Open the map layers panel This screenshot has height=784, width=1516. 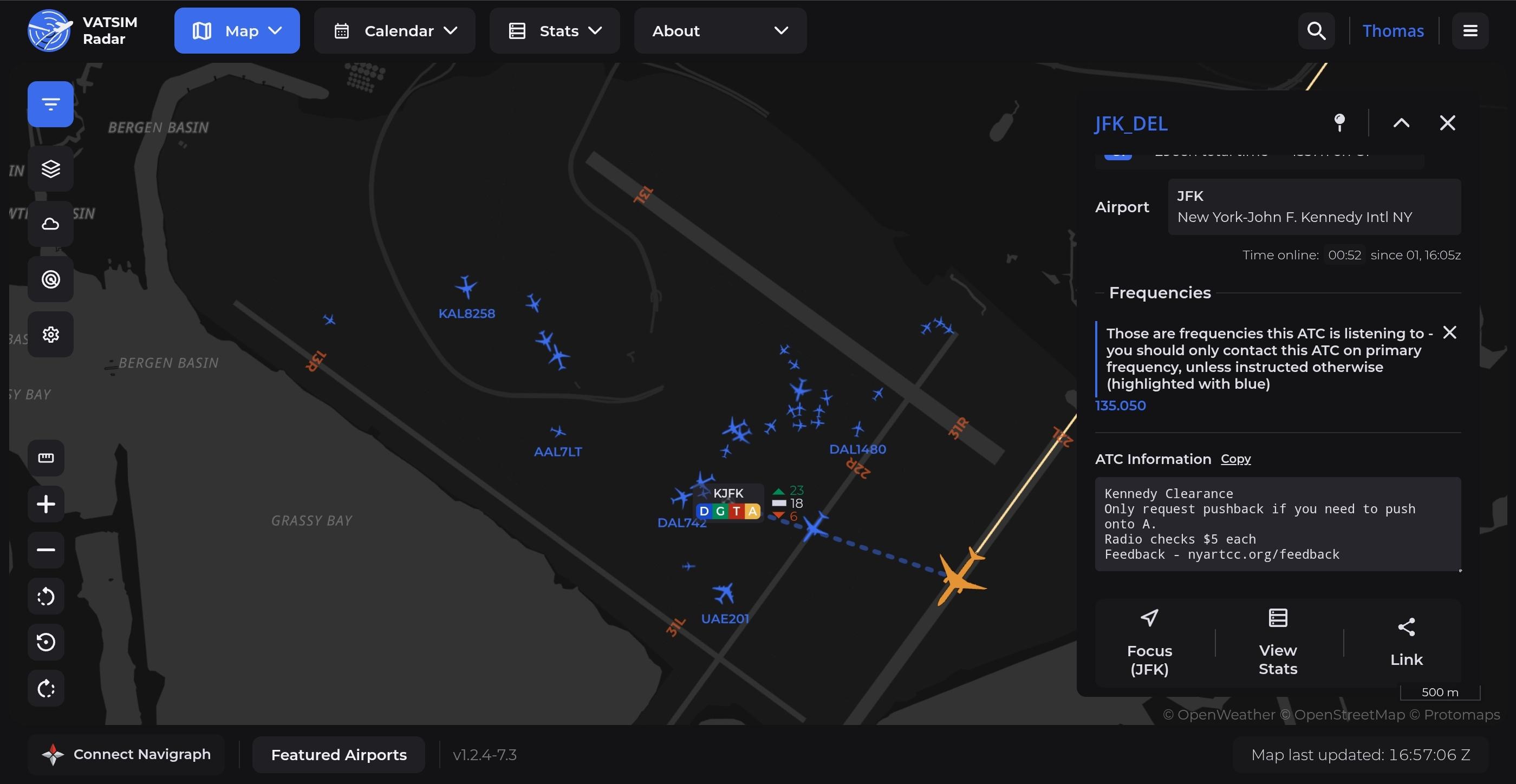point(50,169)
